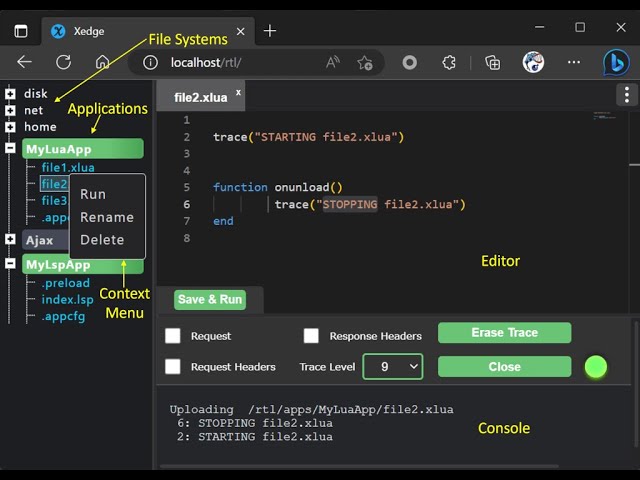Collapse the MyLspApp tree node

tap(10, 263)
